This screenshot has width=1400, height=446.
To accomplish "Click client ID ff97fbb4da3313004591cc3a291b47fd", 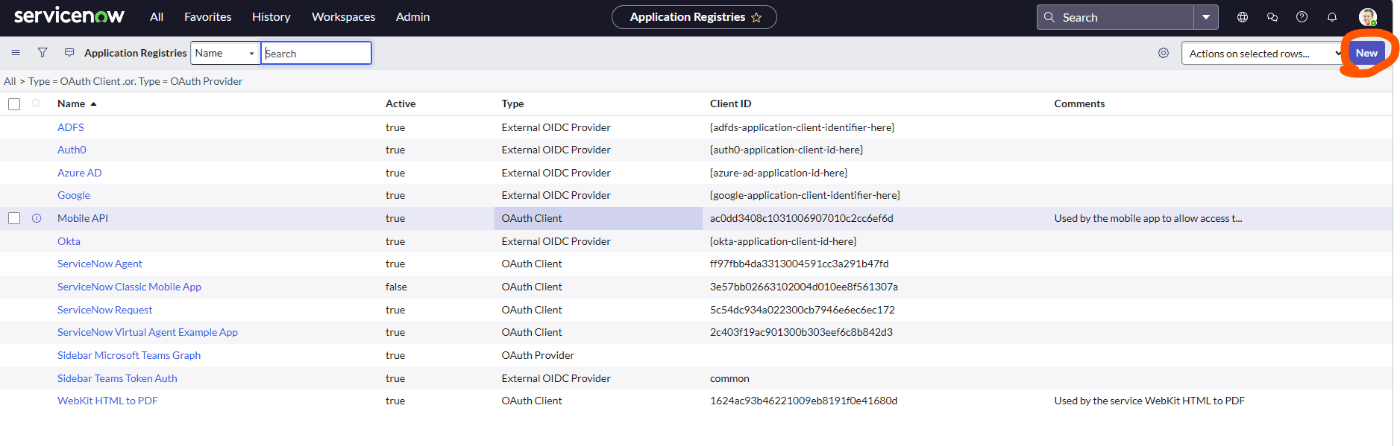I will click(799, 264).
